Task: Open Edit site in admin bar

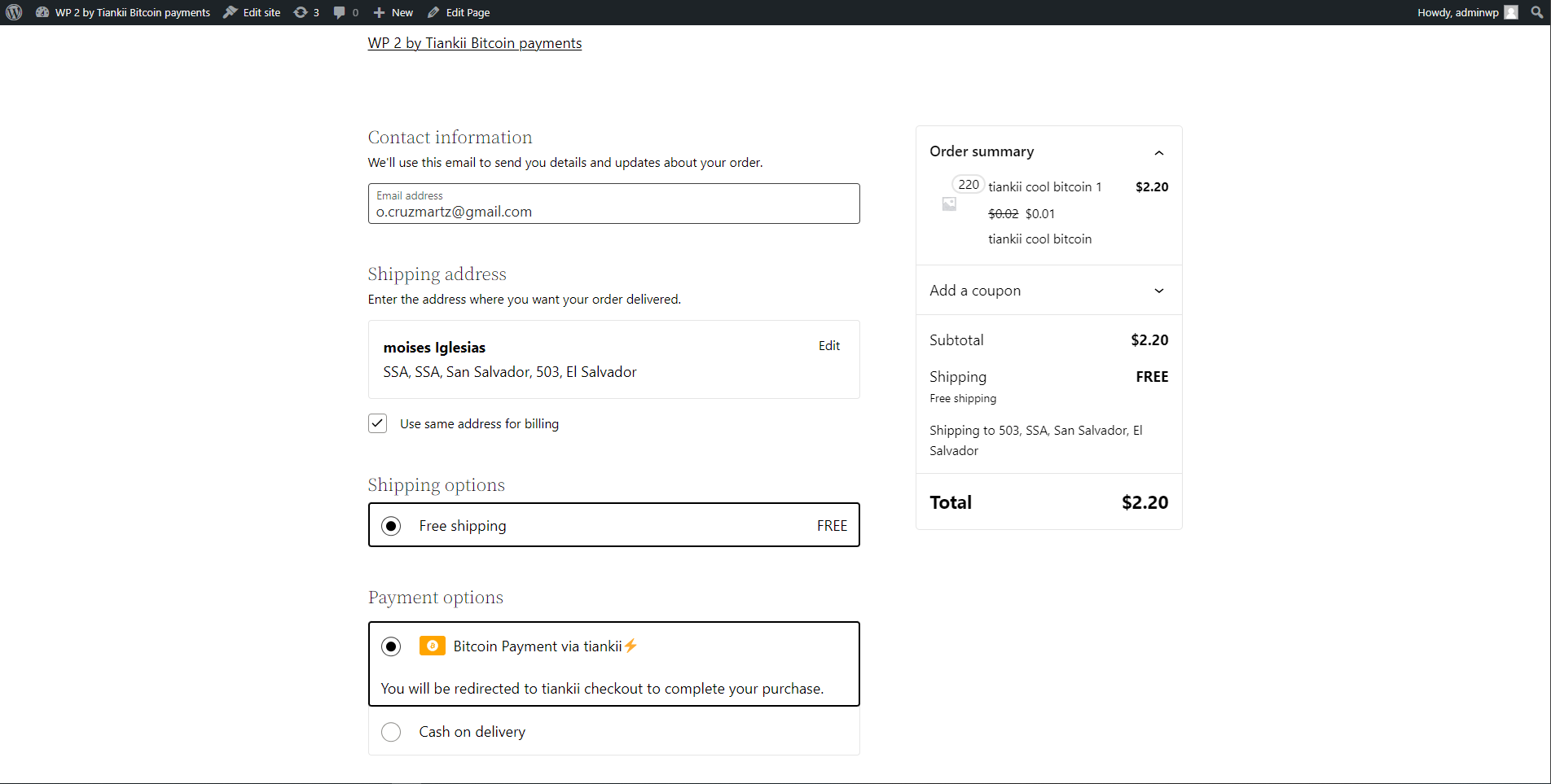Action: (x=252, y=12)
